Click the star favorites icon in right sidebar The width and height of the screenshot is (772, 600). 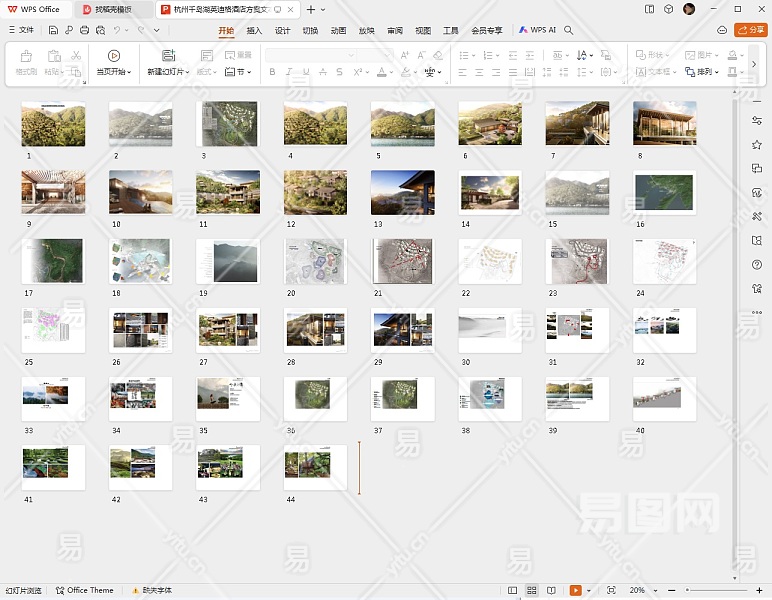coord(757,145)
